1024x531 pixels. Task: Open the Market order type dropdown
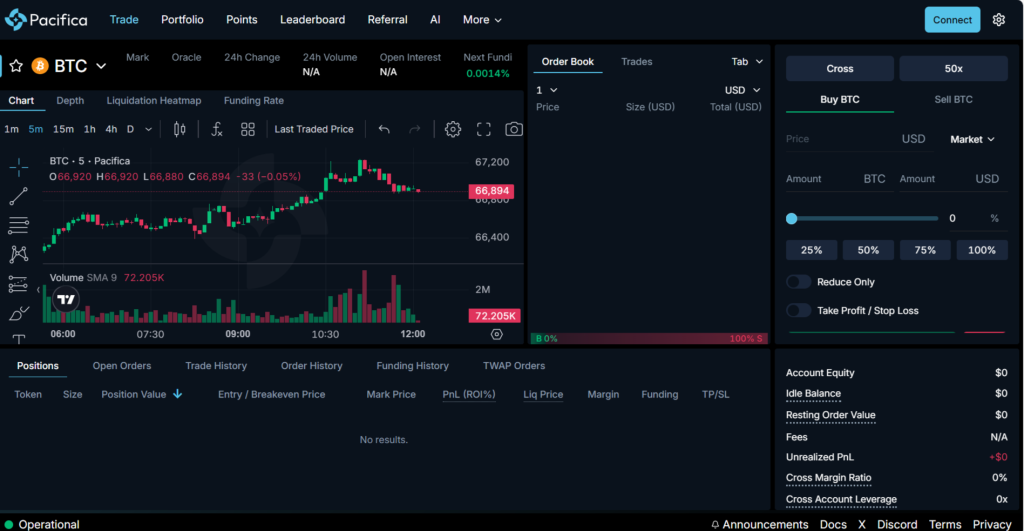(972, 139)
